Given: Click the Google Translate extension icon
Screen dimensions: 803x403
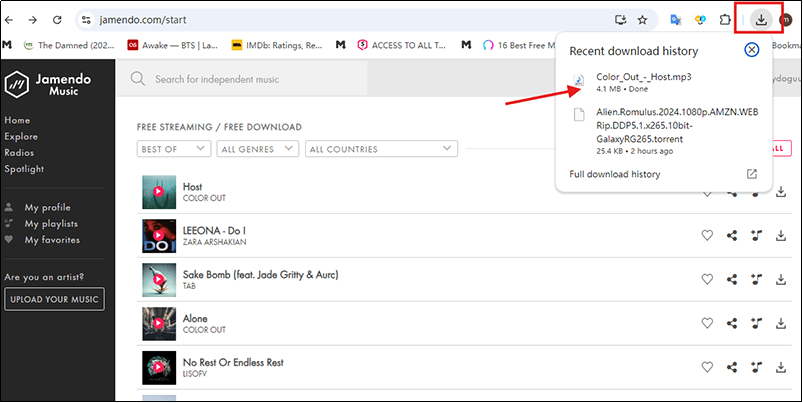Looking at the screenshot, I should click(x=676, y=19).
